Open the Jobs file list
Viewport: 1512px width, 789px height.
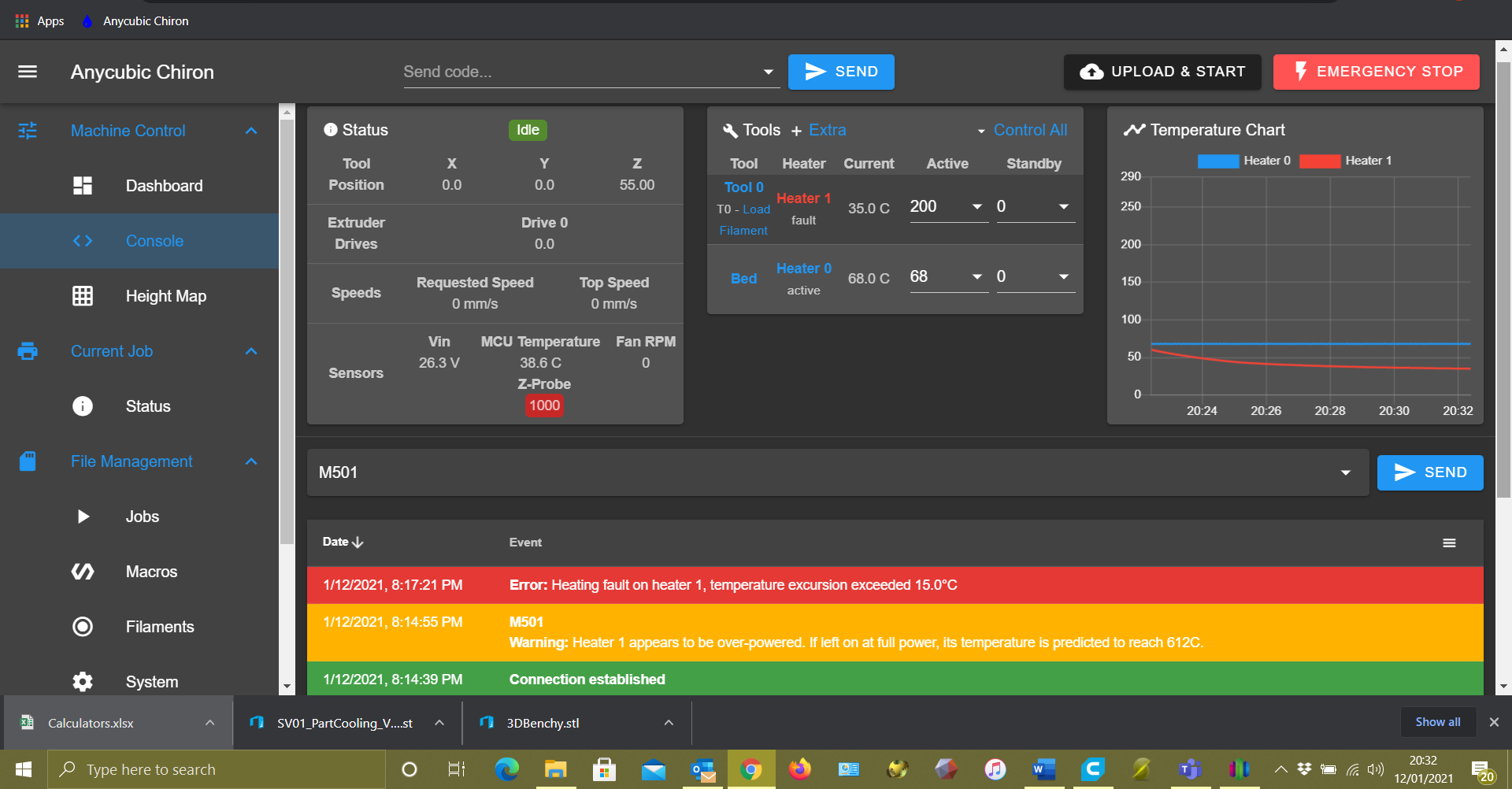(x=143, y=517)
